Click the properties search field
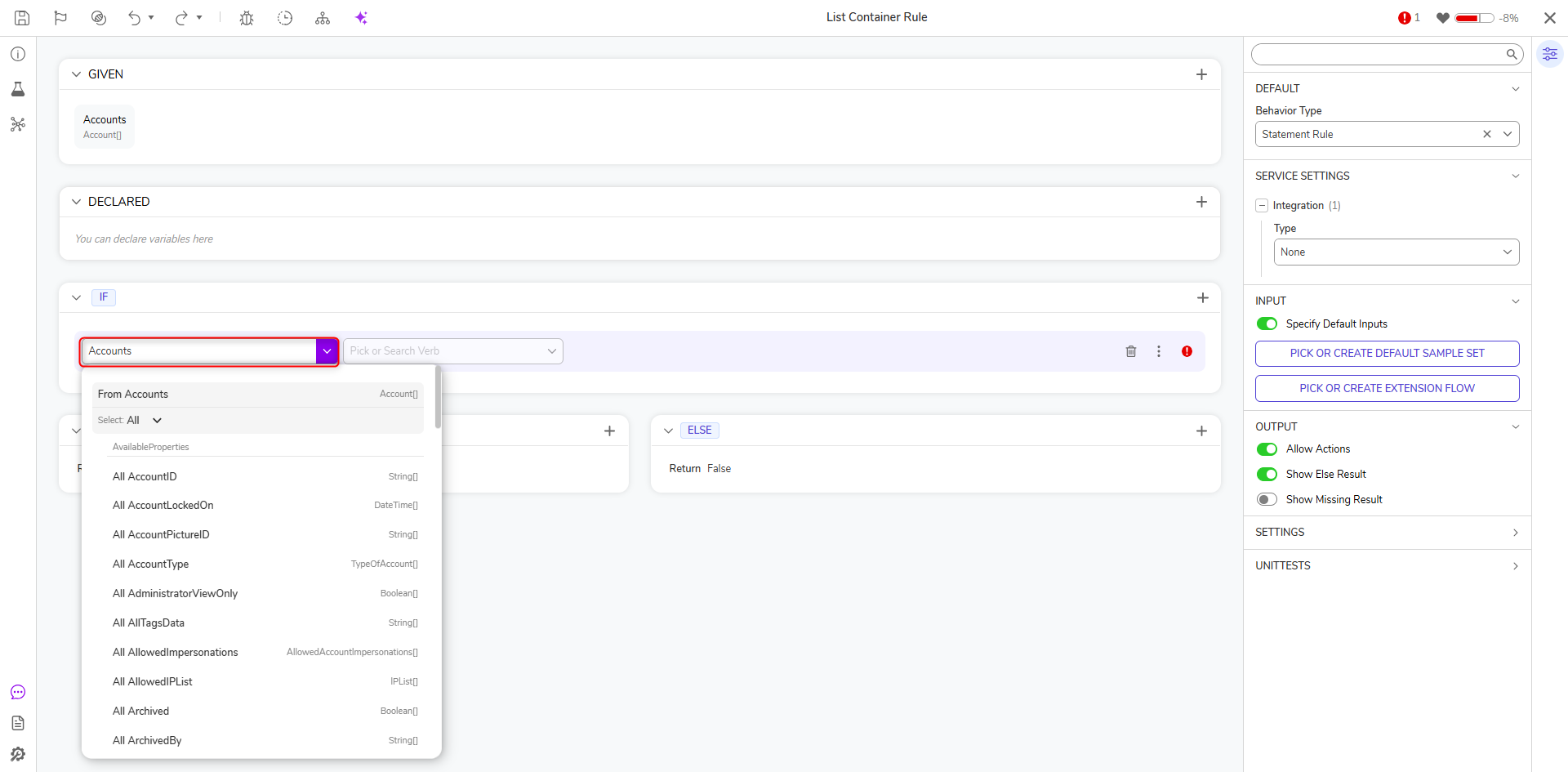 pos(1379,55)
